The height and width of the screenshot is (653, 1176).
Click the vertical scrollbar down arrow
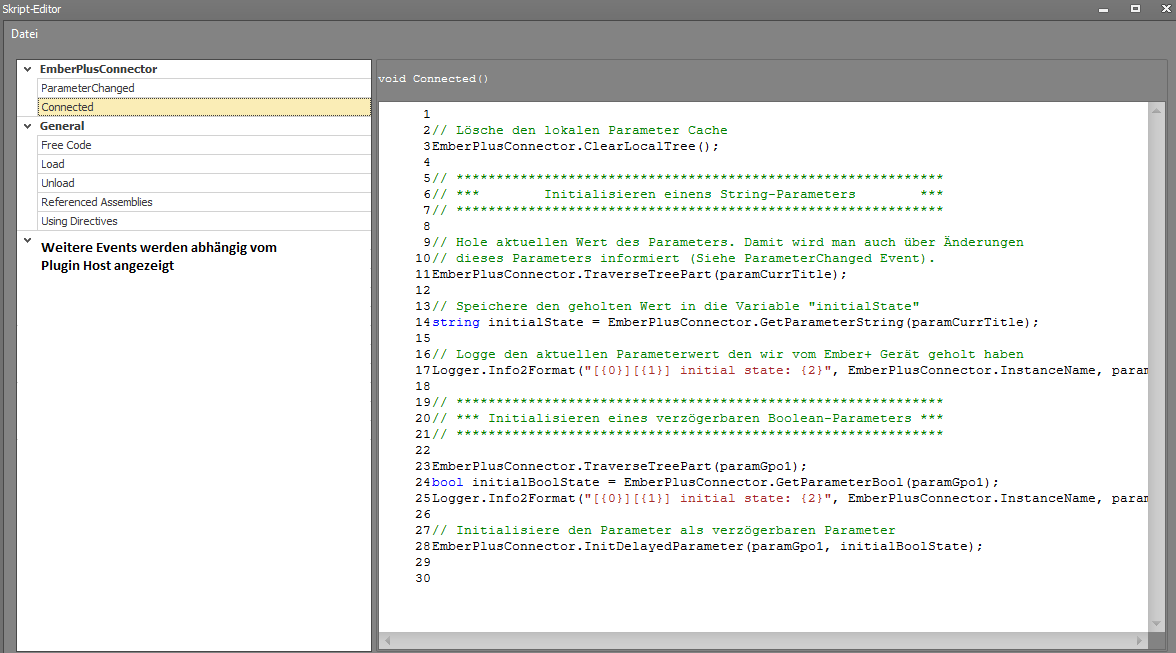[x=1156, y=623]
